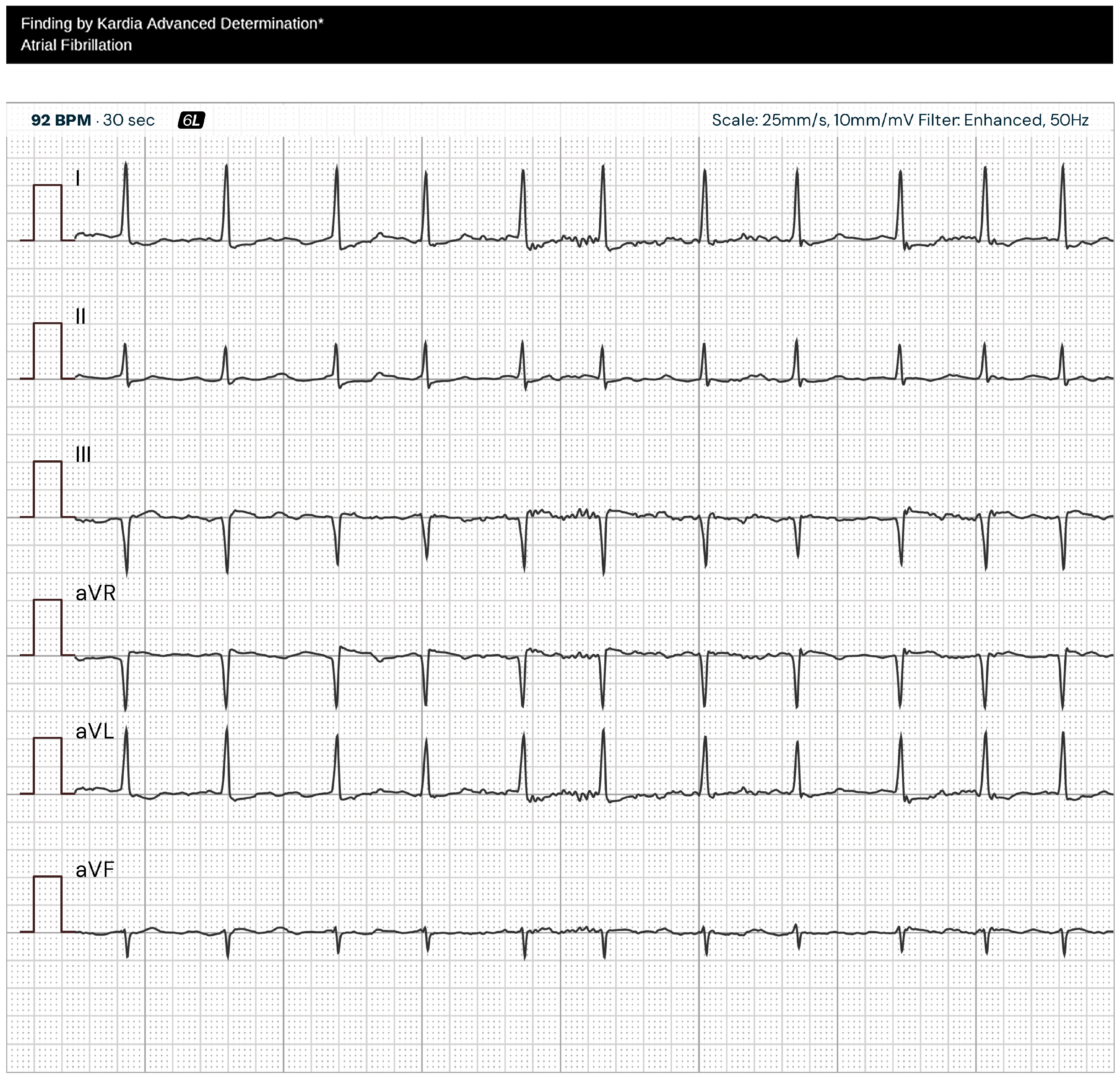1120x1078 pixels.
Task: Click the '92 BPM' heart rate value
Action: 61,120
